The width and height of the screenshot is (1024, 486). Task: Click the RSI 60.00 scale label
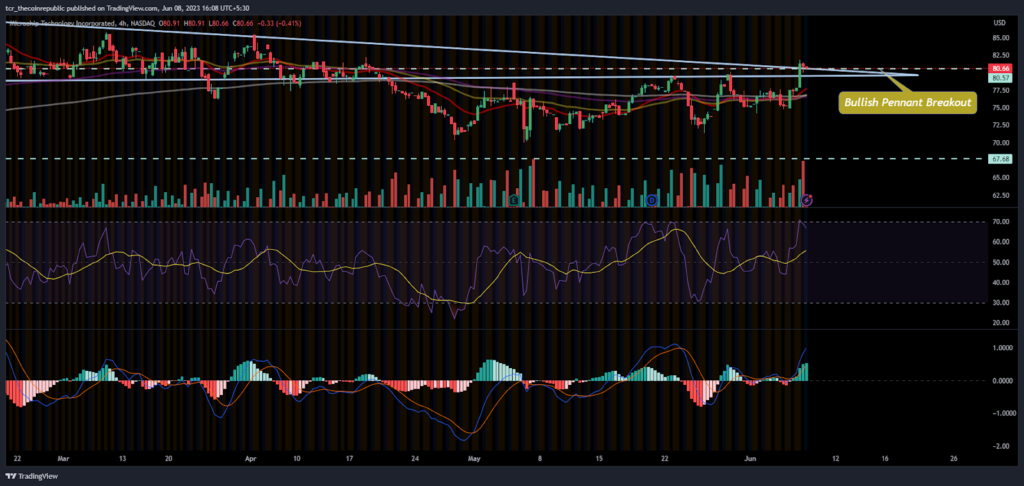(x=1000, y=242)
